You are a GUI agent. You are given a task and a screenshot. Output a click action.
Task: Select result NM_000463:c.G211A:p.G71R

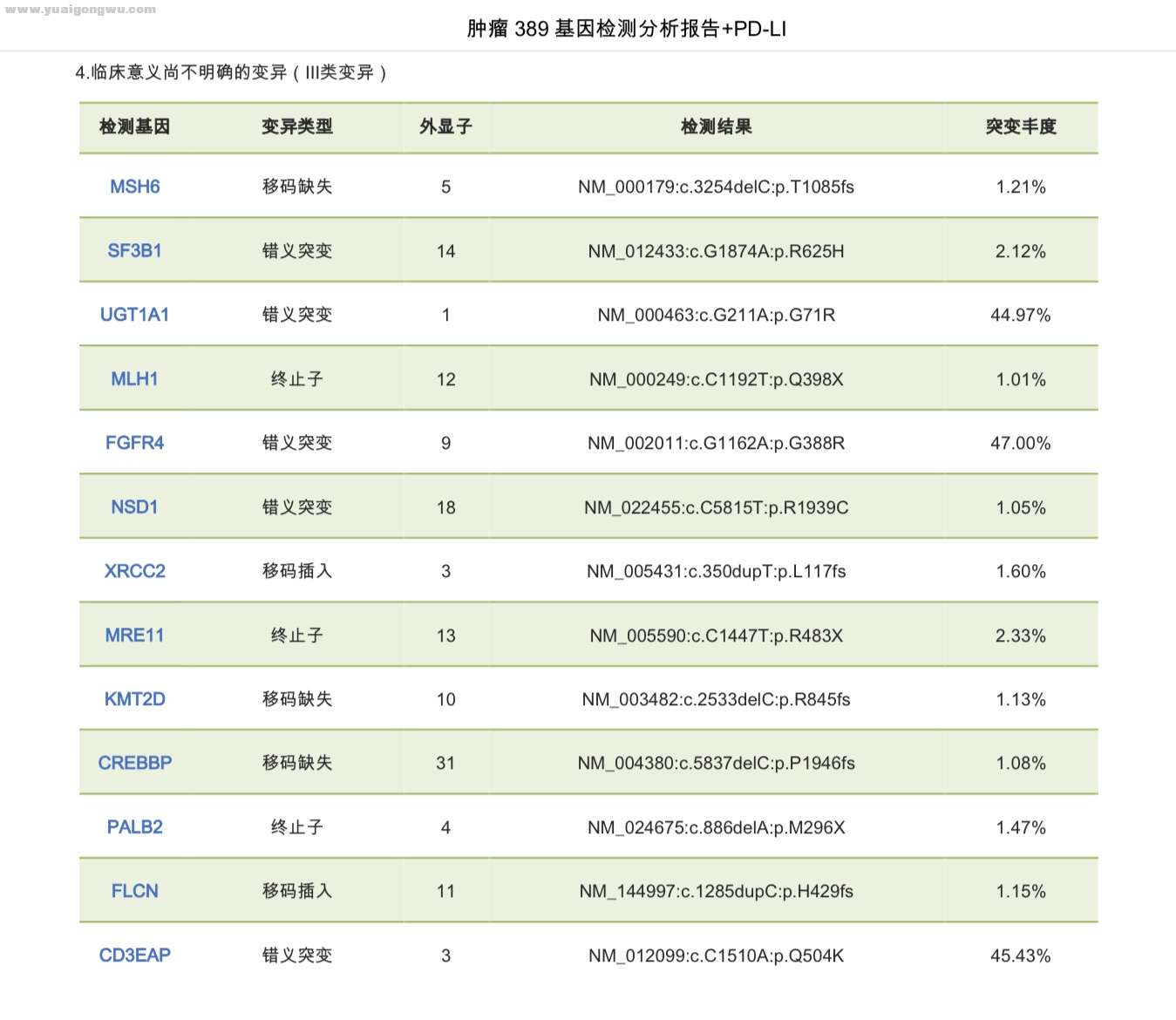tap(717, 315)
